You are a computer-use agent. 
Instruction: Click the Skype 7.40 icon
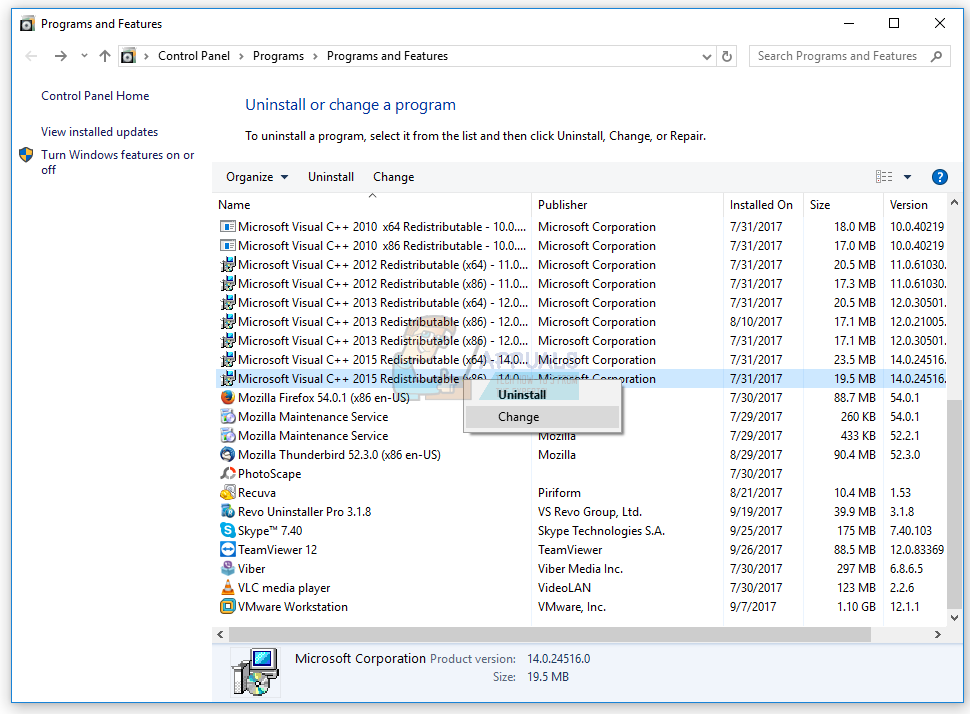tap(228, 530)
